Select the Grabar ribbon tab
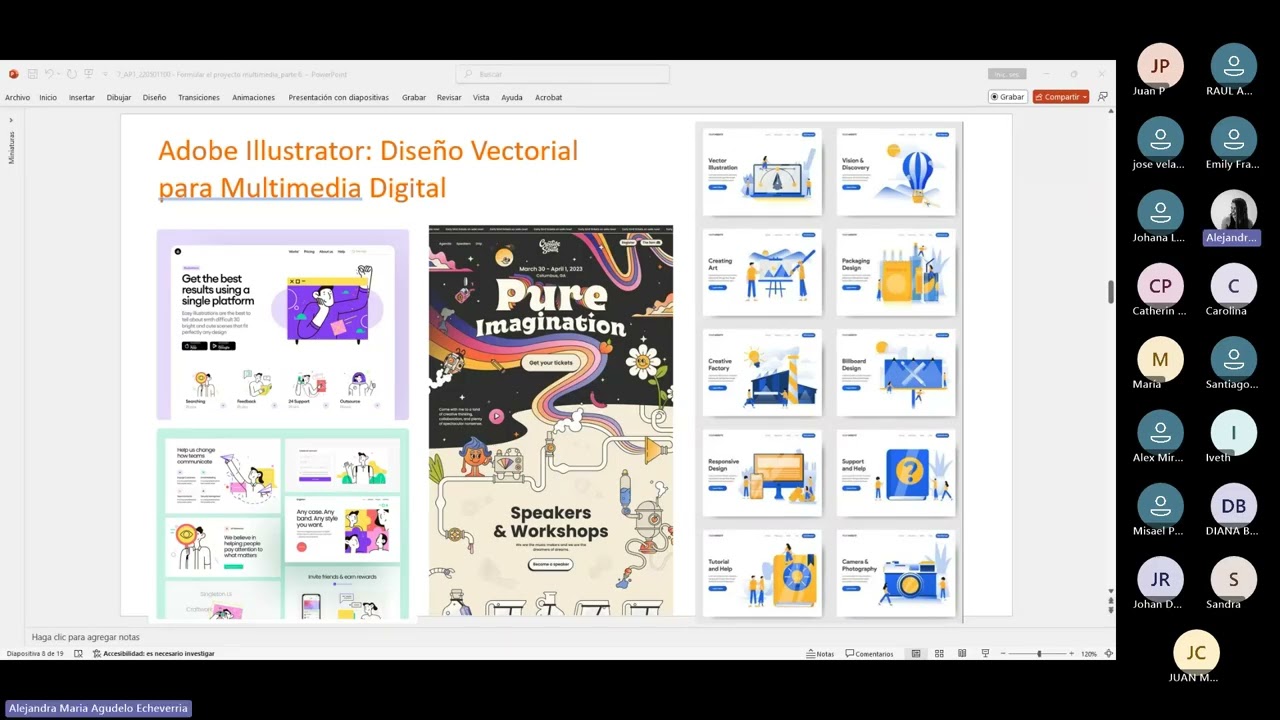 (414, 97)
